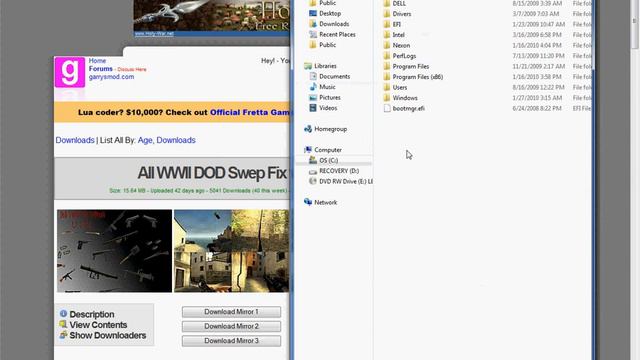This screenshot has height=360, width=640.
Task: Open the Recent Places sidebar icon
Action: (x=313, y=34)
